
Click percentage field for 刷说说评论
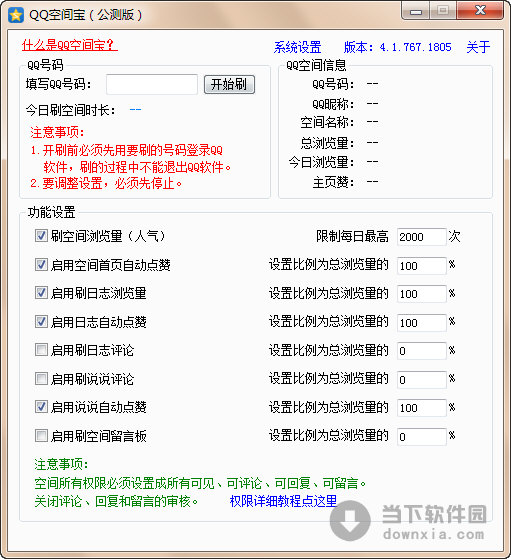[x=421, y=380]
